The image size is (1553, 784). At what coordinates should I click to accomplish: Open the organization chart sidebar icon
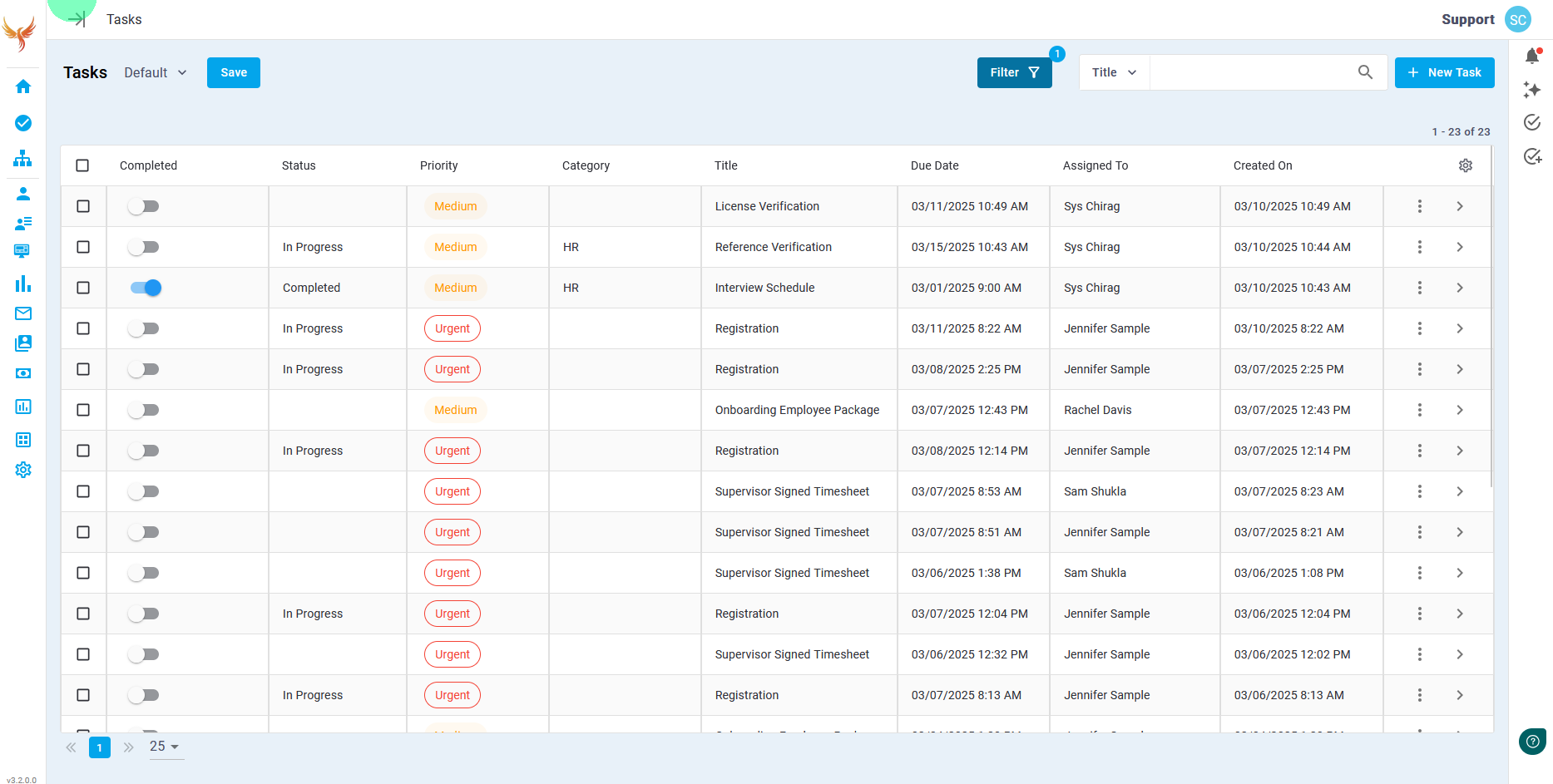[x=23, y=158]
